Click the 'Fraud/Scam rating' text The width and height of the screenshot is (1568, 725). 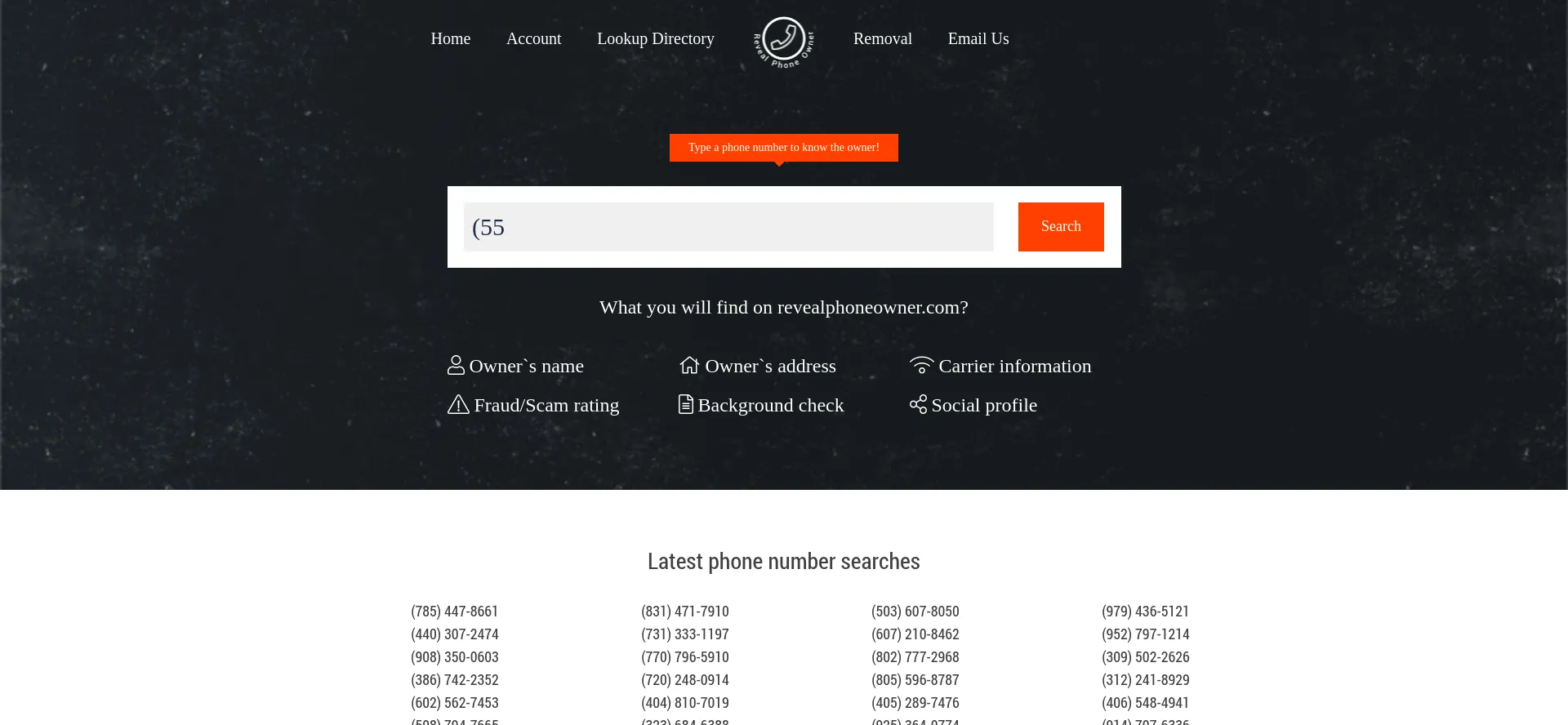click(x=546, y=405)
